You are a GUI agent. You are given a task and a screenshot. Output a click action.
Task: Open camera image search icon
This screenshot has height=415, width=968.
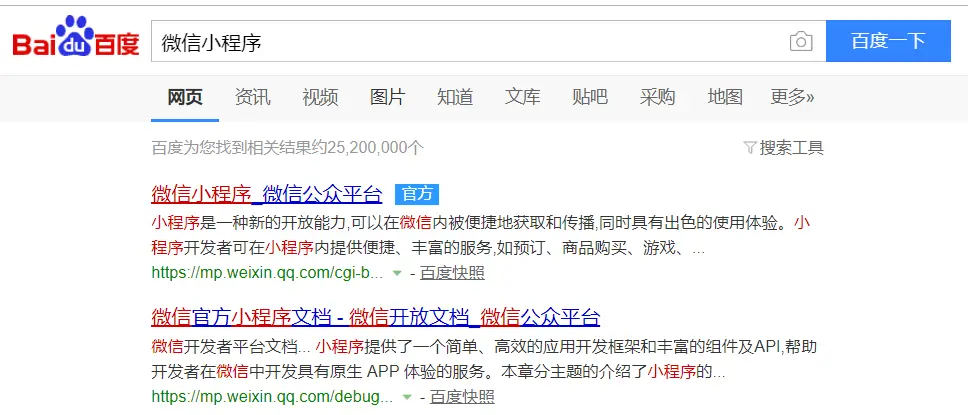tap(801, 41)
